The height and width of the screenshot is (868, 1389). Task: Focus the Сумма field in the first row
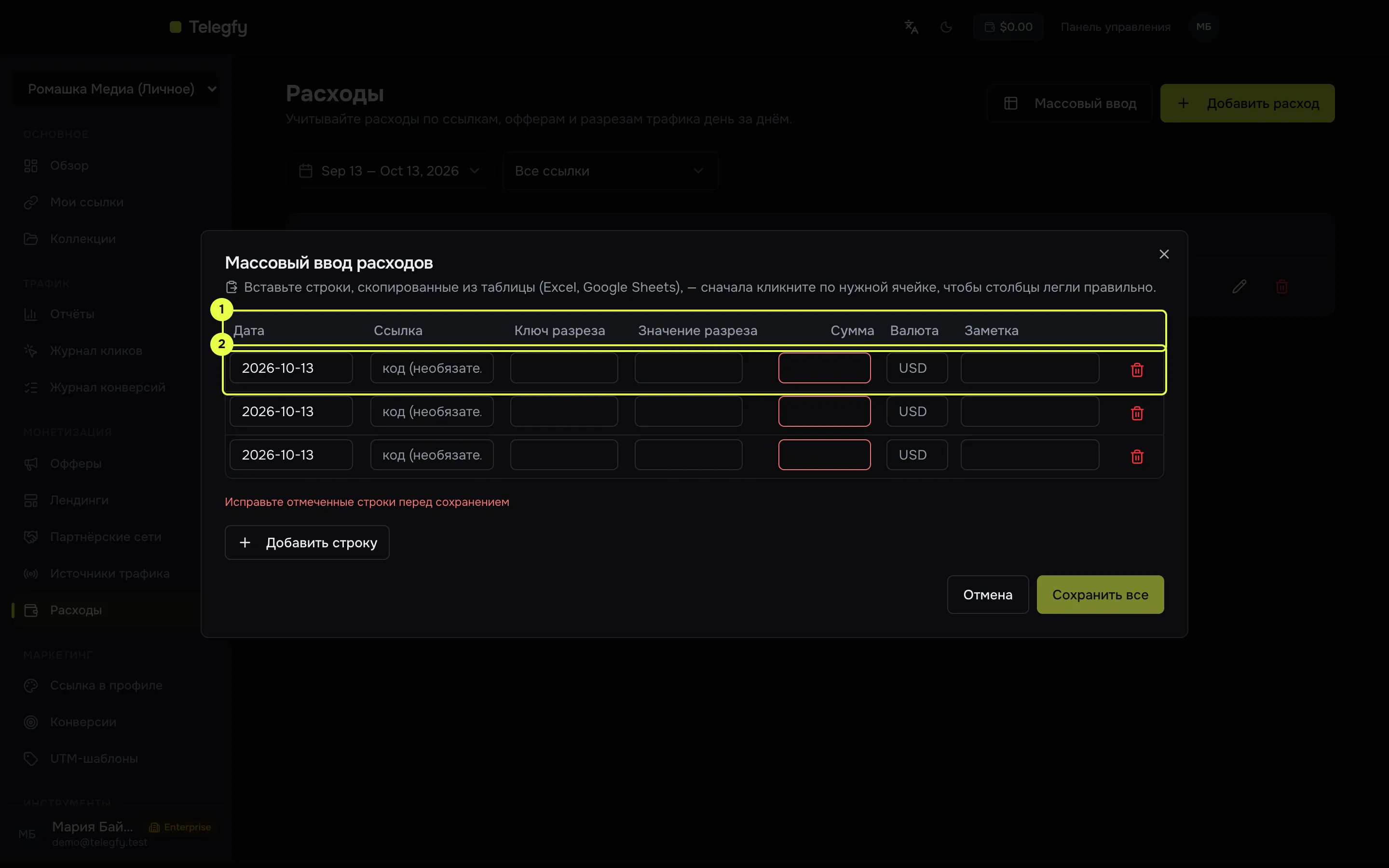coord(824,368)
